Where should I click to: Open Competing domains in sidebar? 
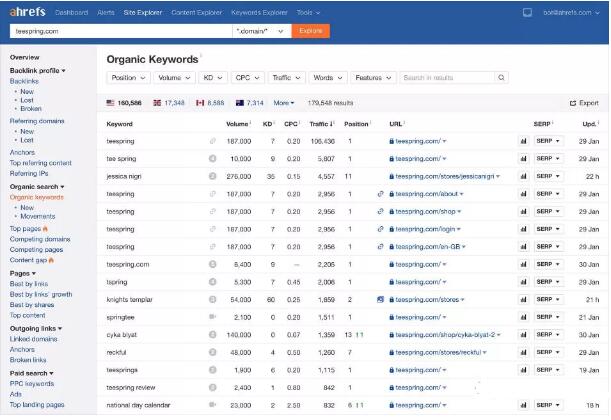[40, 239]
